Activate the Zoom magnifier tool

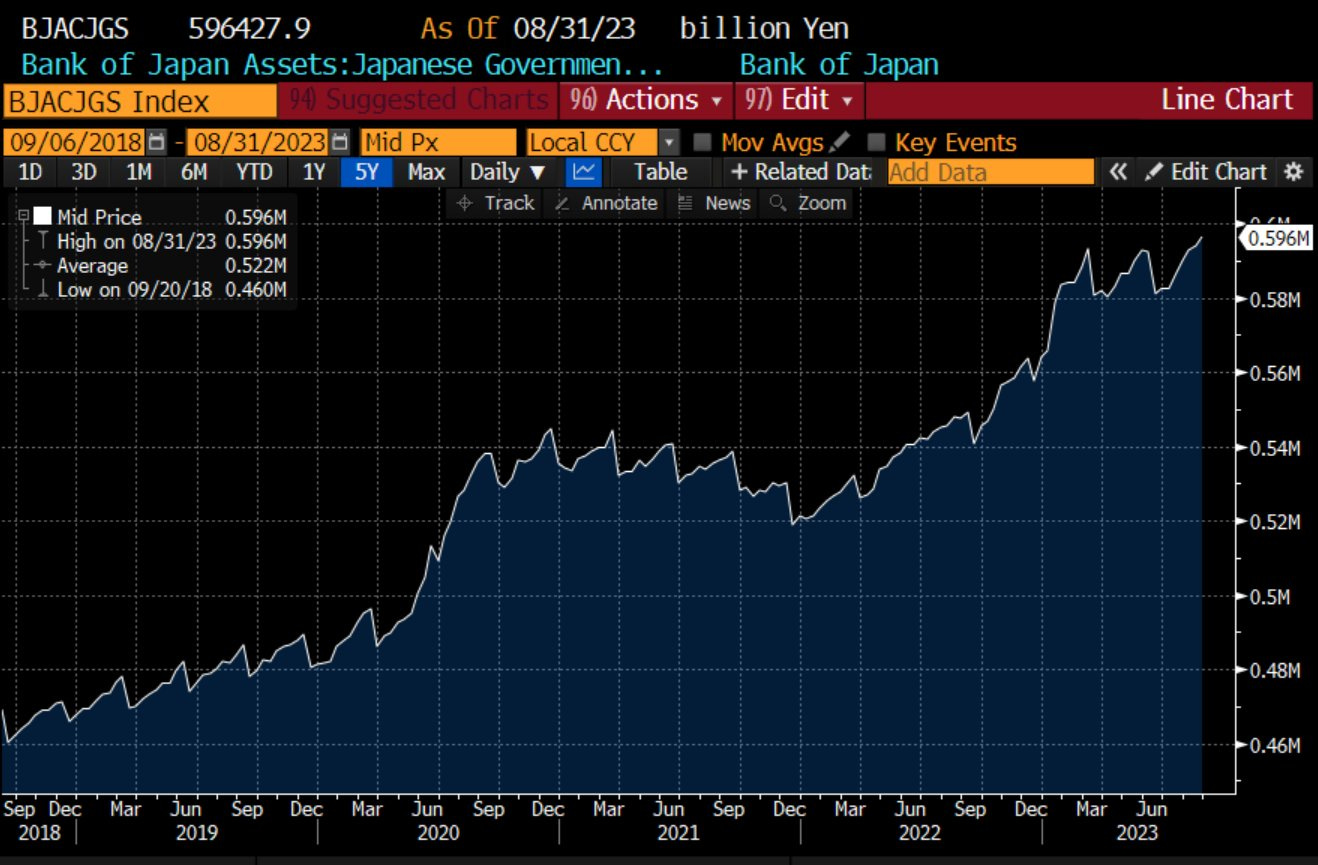(x=808, y=203)
